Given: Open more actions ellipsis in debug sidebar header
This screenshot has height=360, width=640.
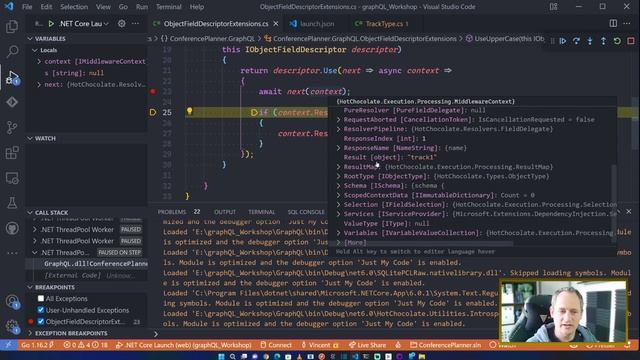Looking at the screenshot, I should point(136,24).
